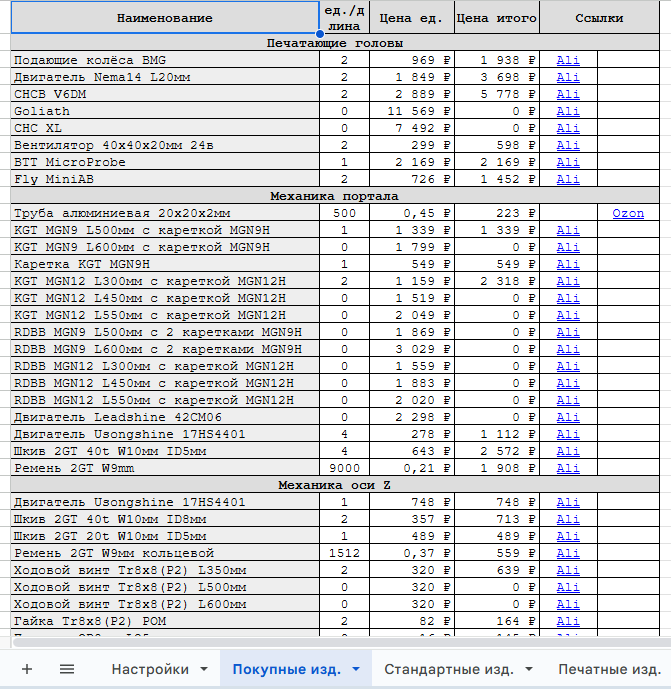Viewport: 671px width, 689px height.
Task: Select price cell 11 569 ₽ for Goliath
Action: click(x=411, y=111)
